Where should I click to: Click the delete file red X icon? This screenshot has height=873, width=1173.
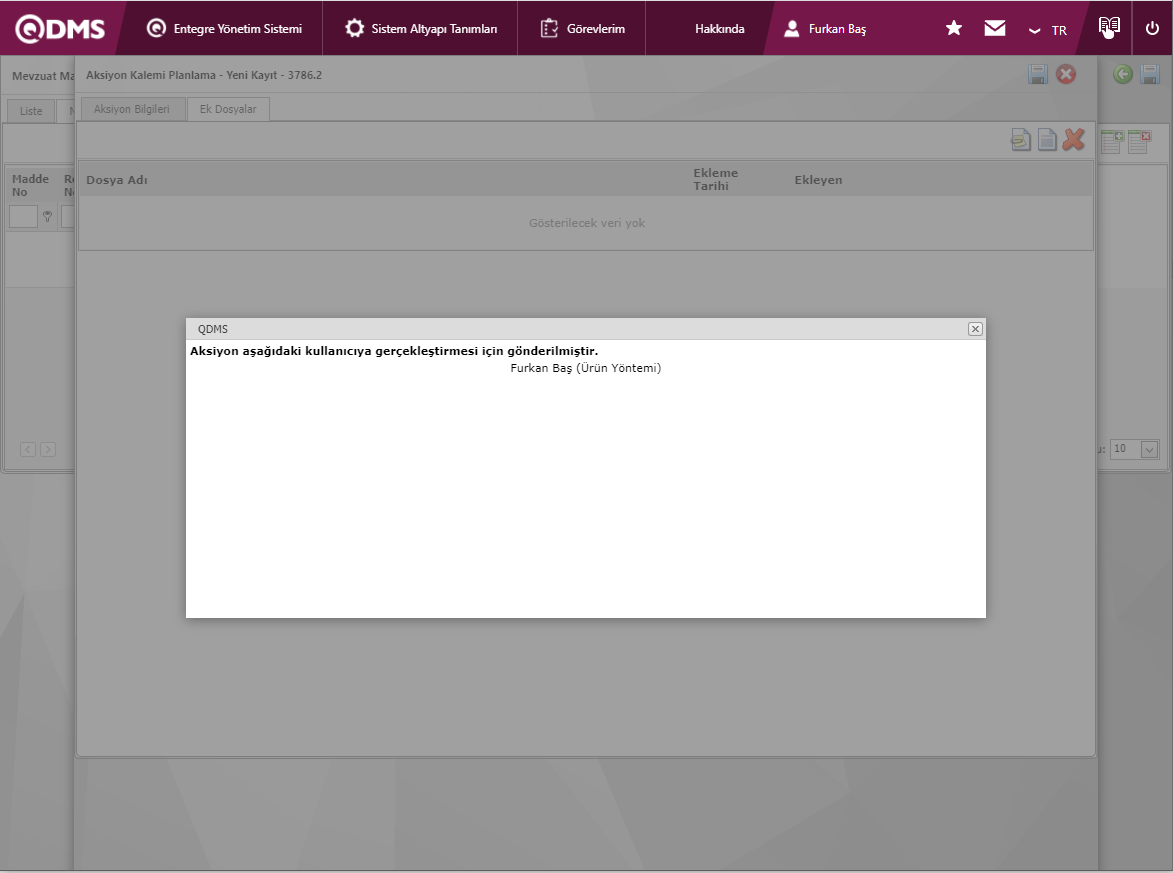coord(1074,139)
